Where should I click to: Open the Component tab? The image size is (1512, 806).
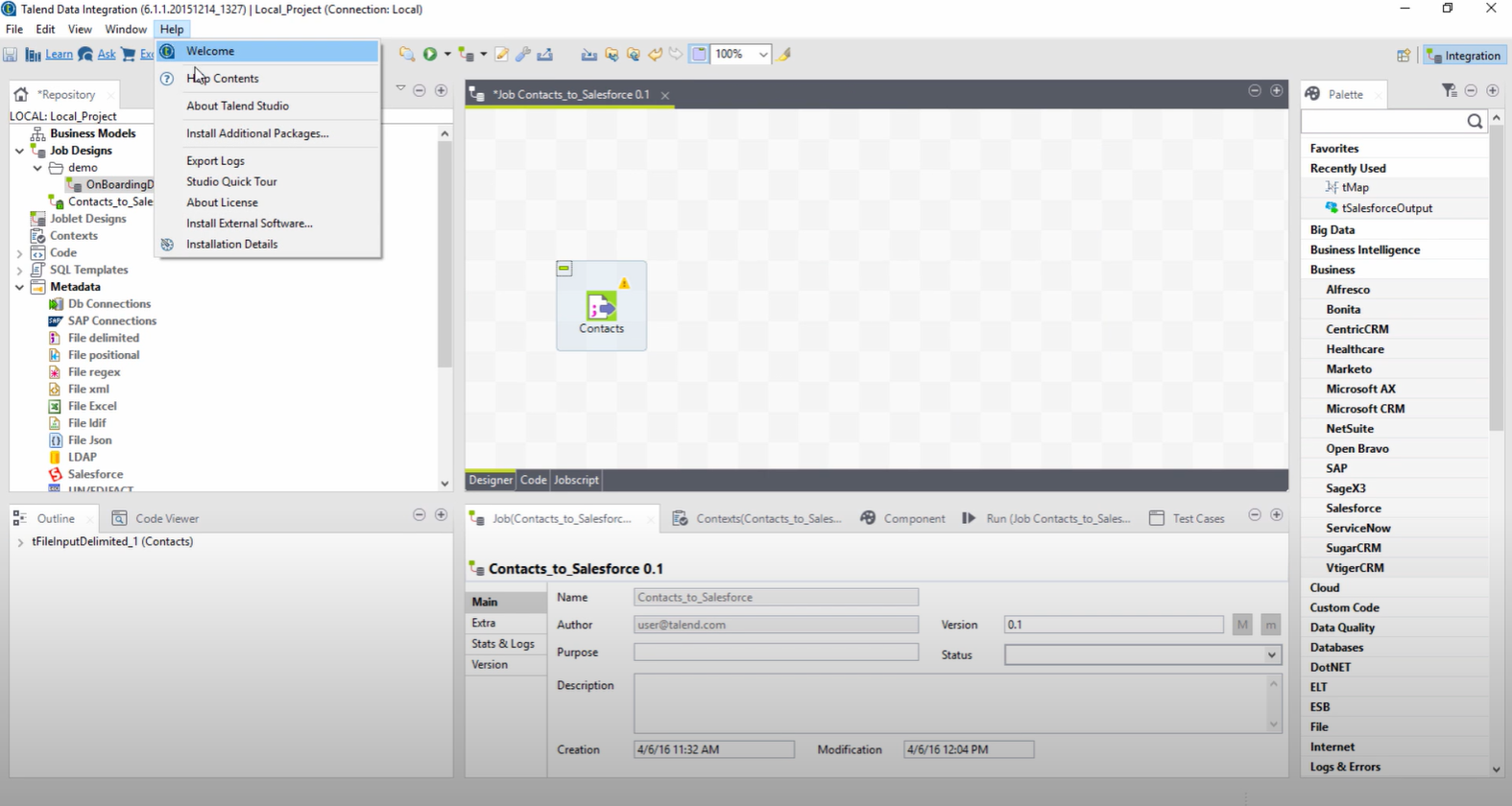(903, 518)
